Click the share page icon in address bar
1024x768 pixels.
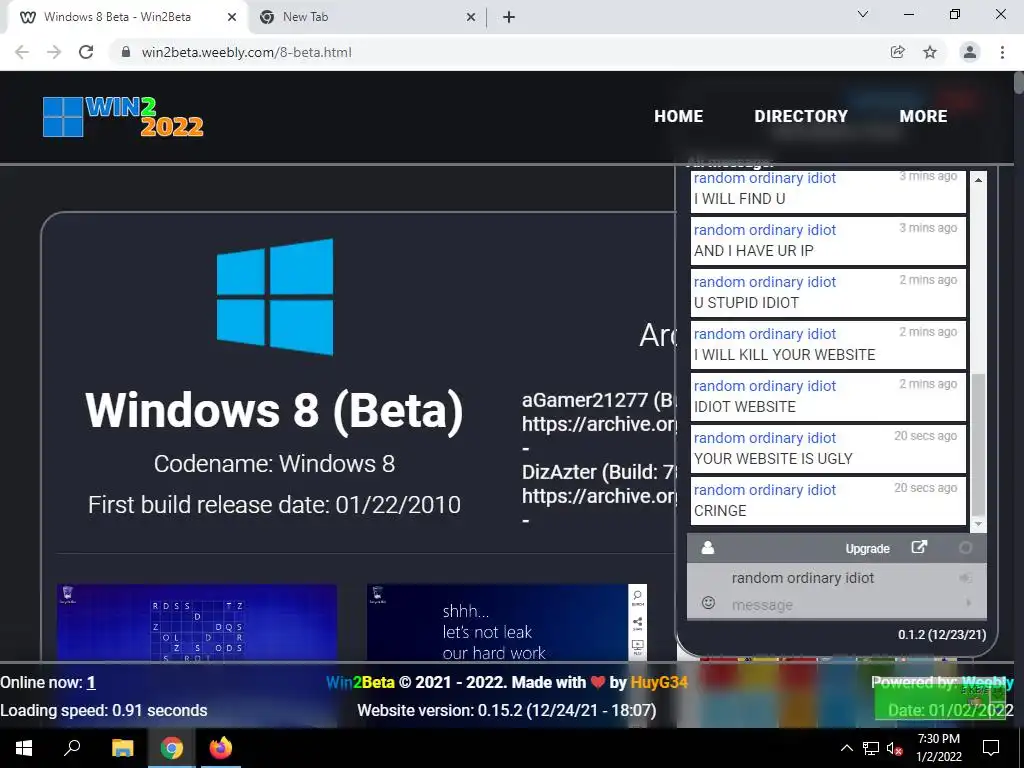pyautogui.click(x=897, y=52)
